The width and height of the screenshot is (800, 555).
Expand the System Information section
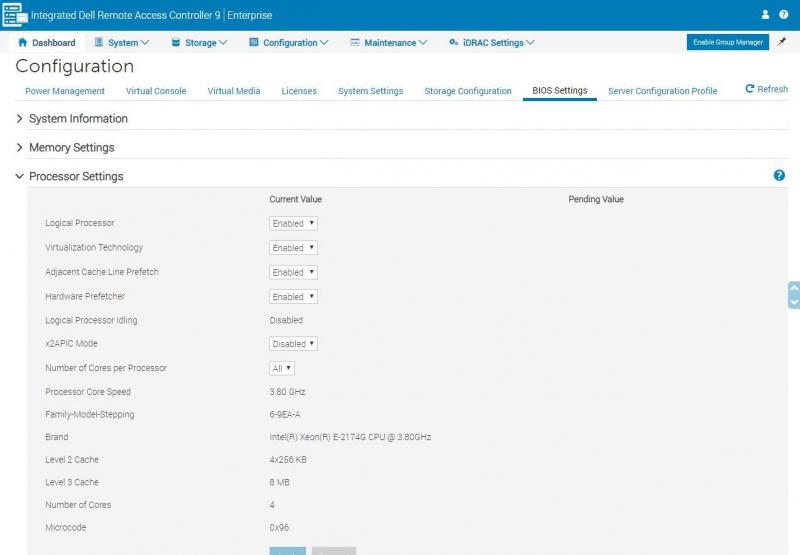(72, 118)
